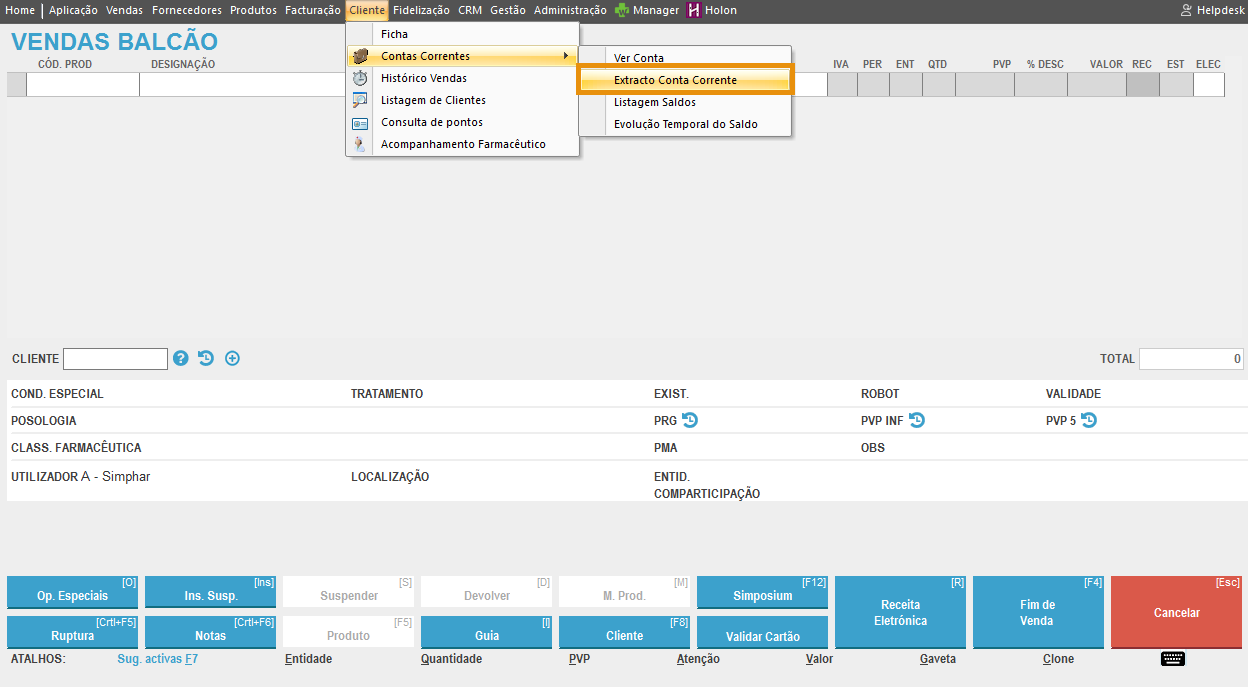Choose Listagem de Clientes from the menu
This screenshot has width=1248, height=687.
click(433, 100)
